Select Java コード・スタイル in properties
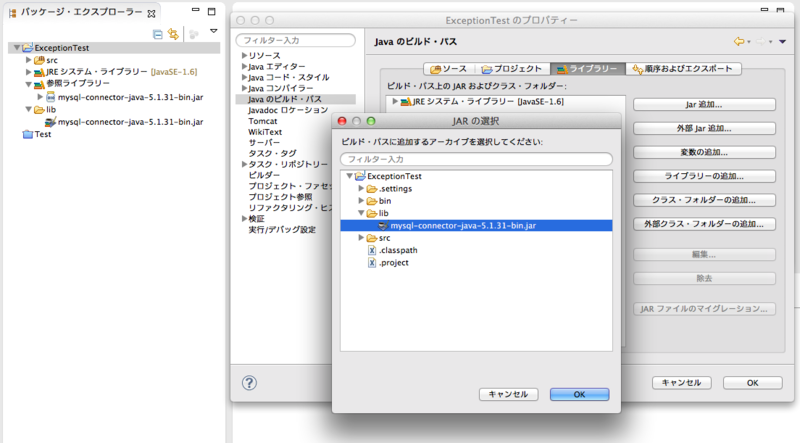 coord(289,77)
